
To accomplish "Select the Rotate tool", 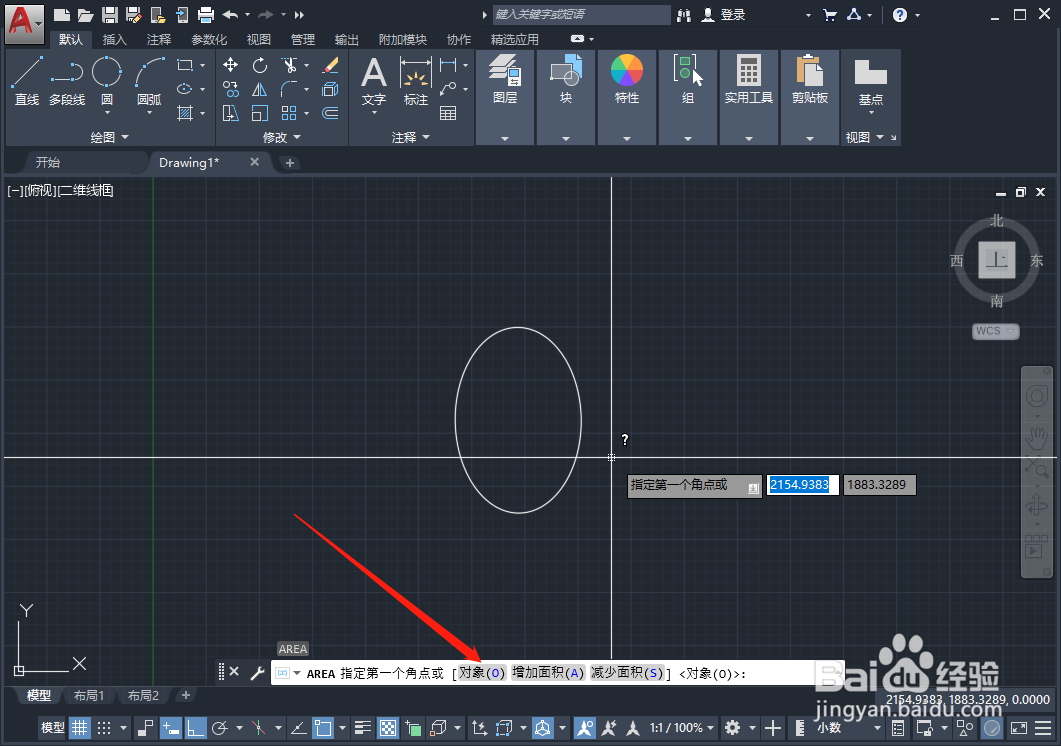I will [x=260, y=65].
